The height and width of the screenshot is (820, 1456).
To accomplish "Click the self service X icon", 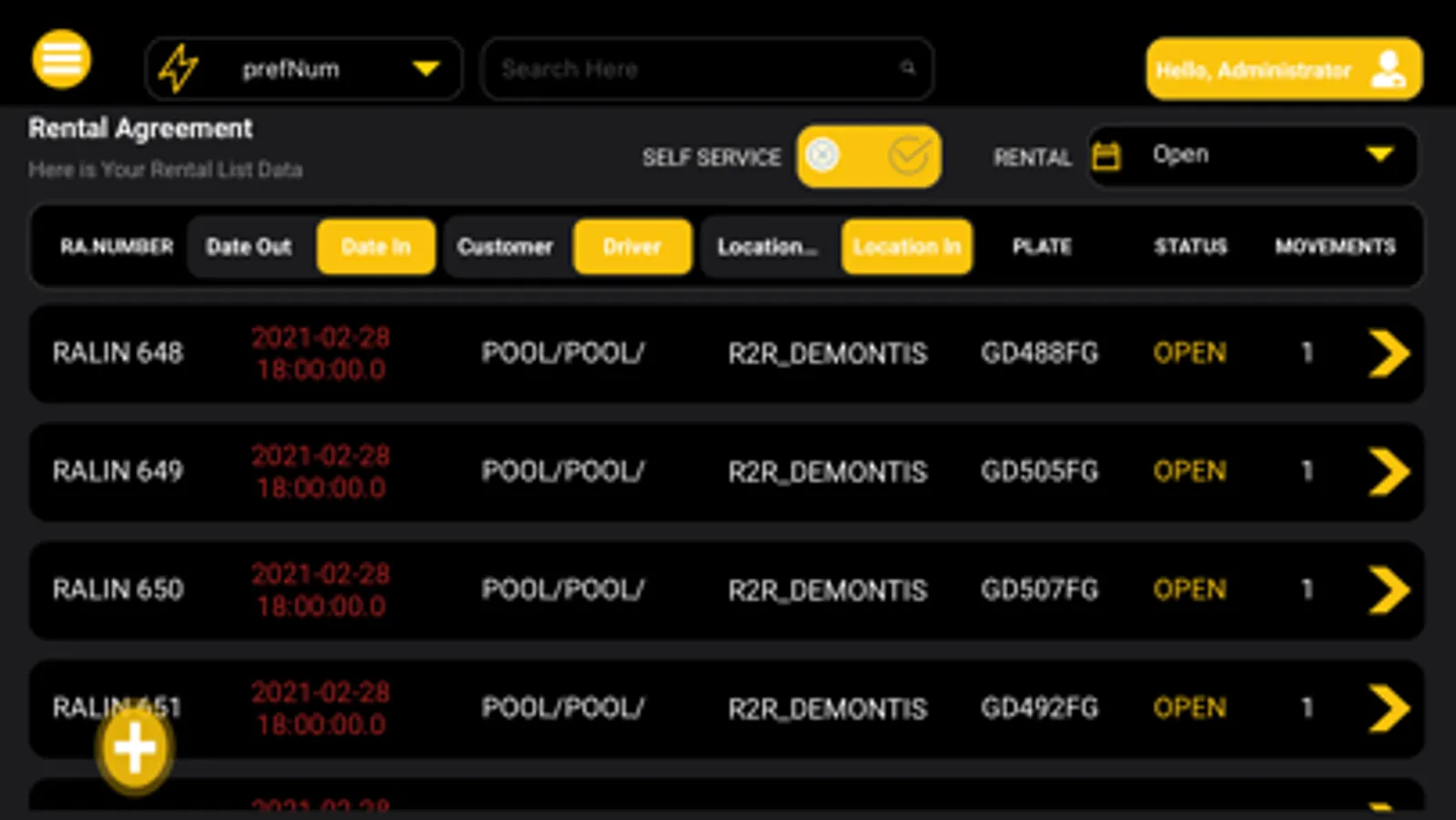I will coord(822,155).
